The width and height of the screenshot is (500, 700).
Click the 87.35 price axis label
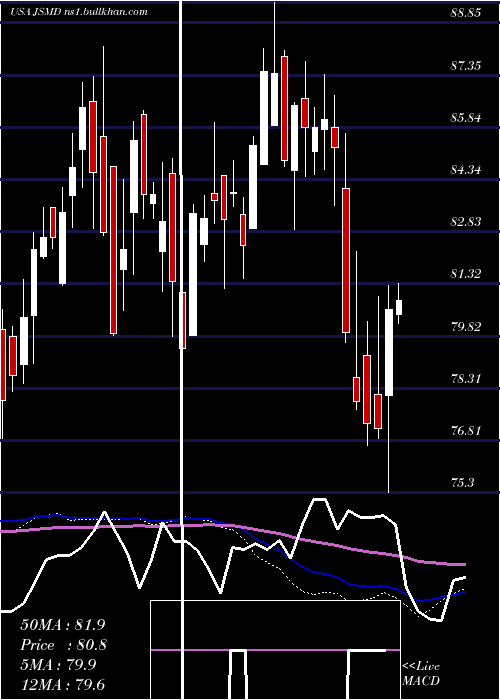pyautogui.click(x=466, y=66)
